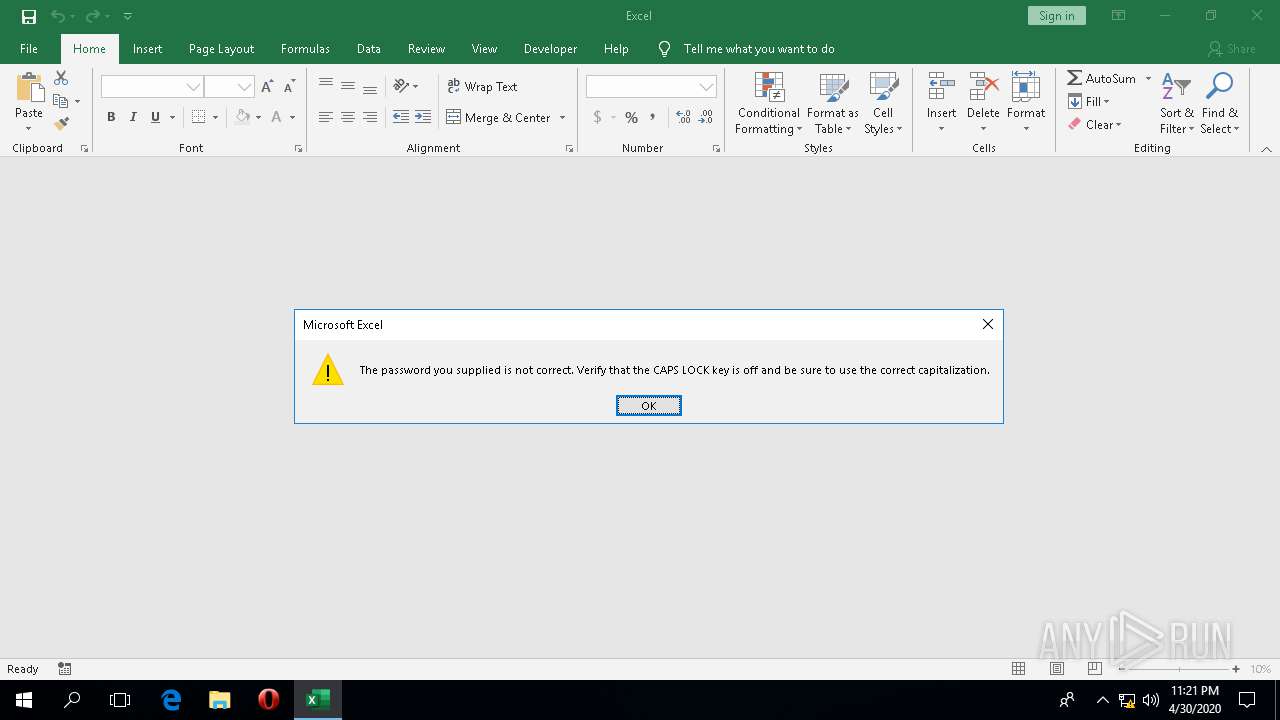Switch to the Insert tab
The image size is (1280, 720).
click(x=147, y=48)
